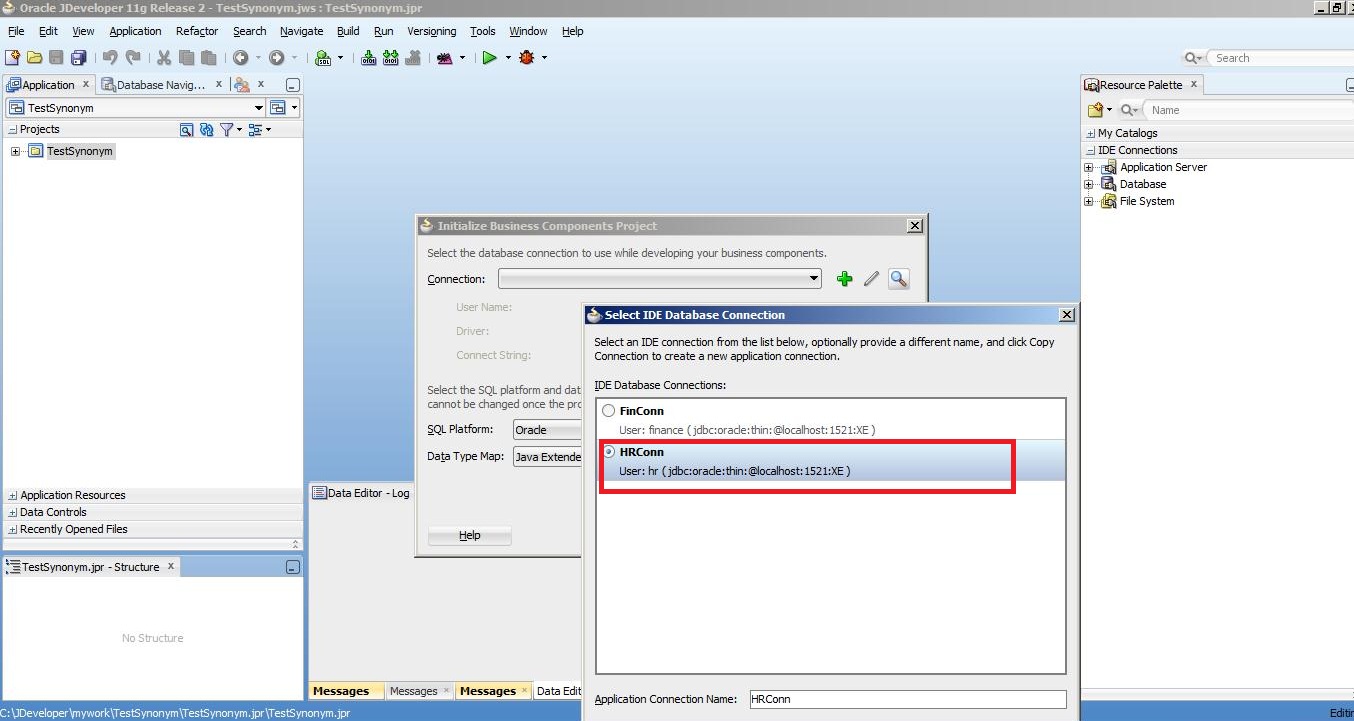This screenshot has width=1354, height=721.
Task: Select the HRConn radio button
Action: [x=608, y=452]
